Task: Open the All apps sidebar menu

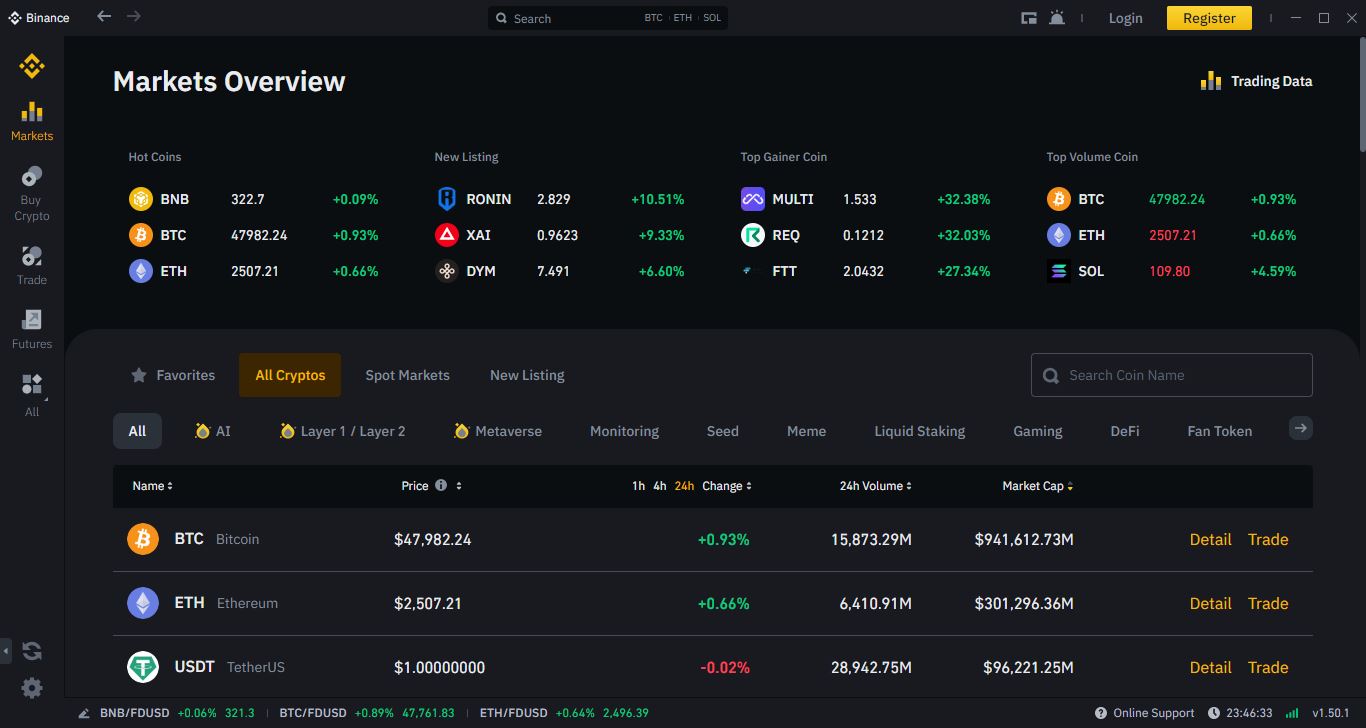Action: coord(32,395)
